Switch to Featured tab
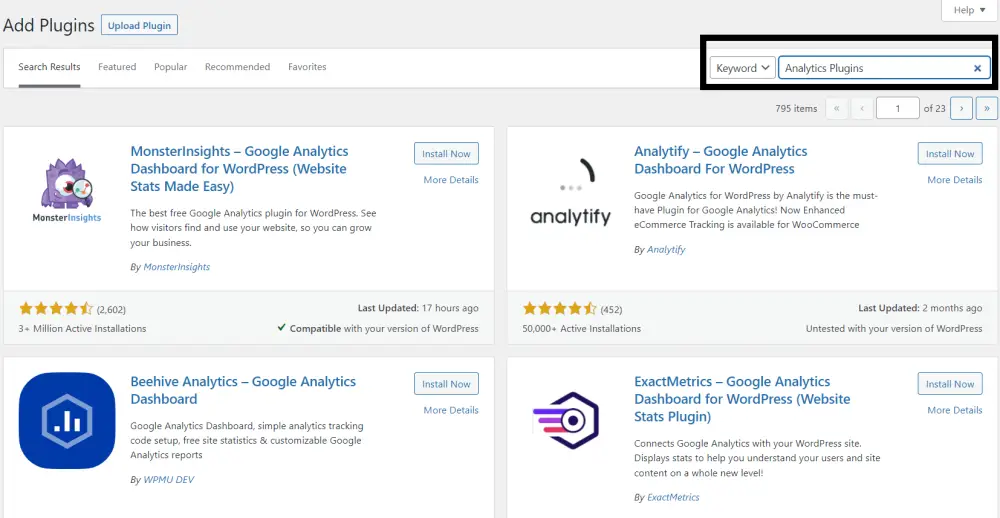 117,67
